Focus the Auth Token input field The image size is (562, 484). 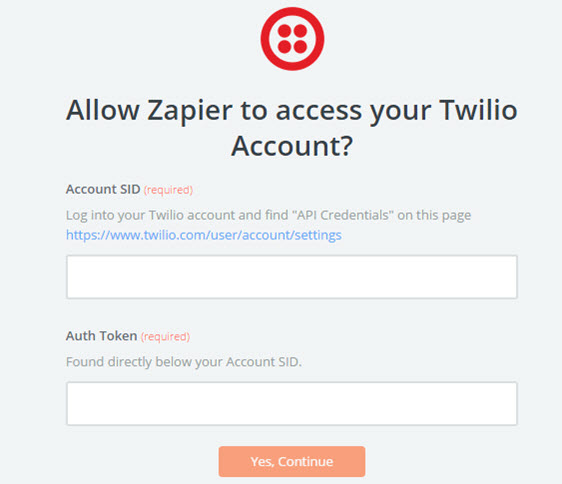(292, 404)
